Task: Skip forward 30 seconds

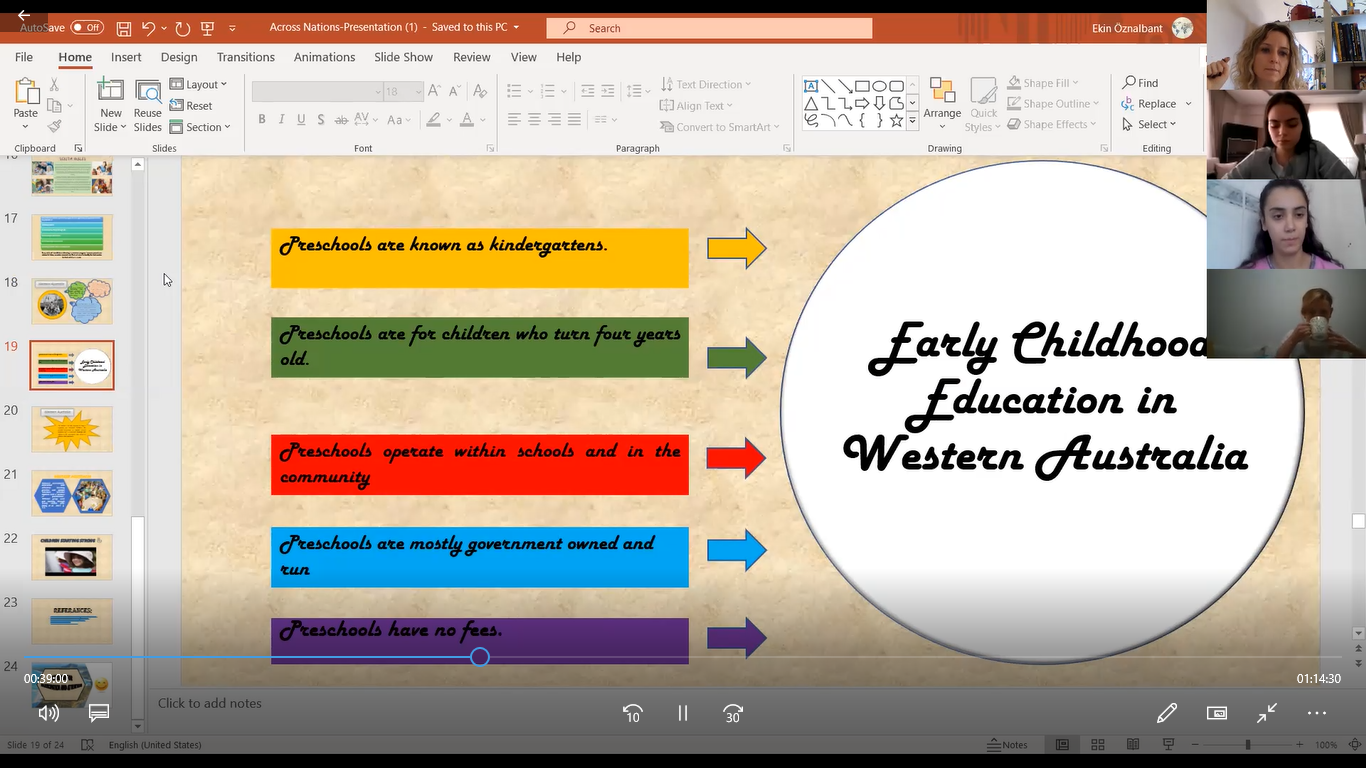Action: pyautogui.click(x=733, y=713)
